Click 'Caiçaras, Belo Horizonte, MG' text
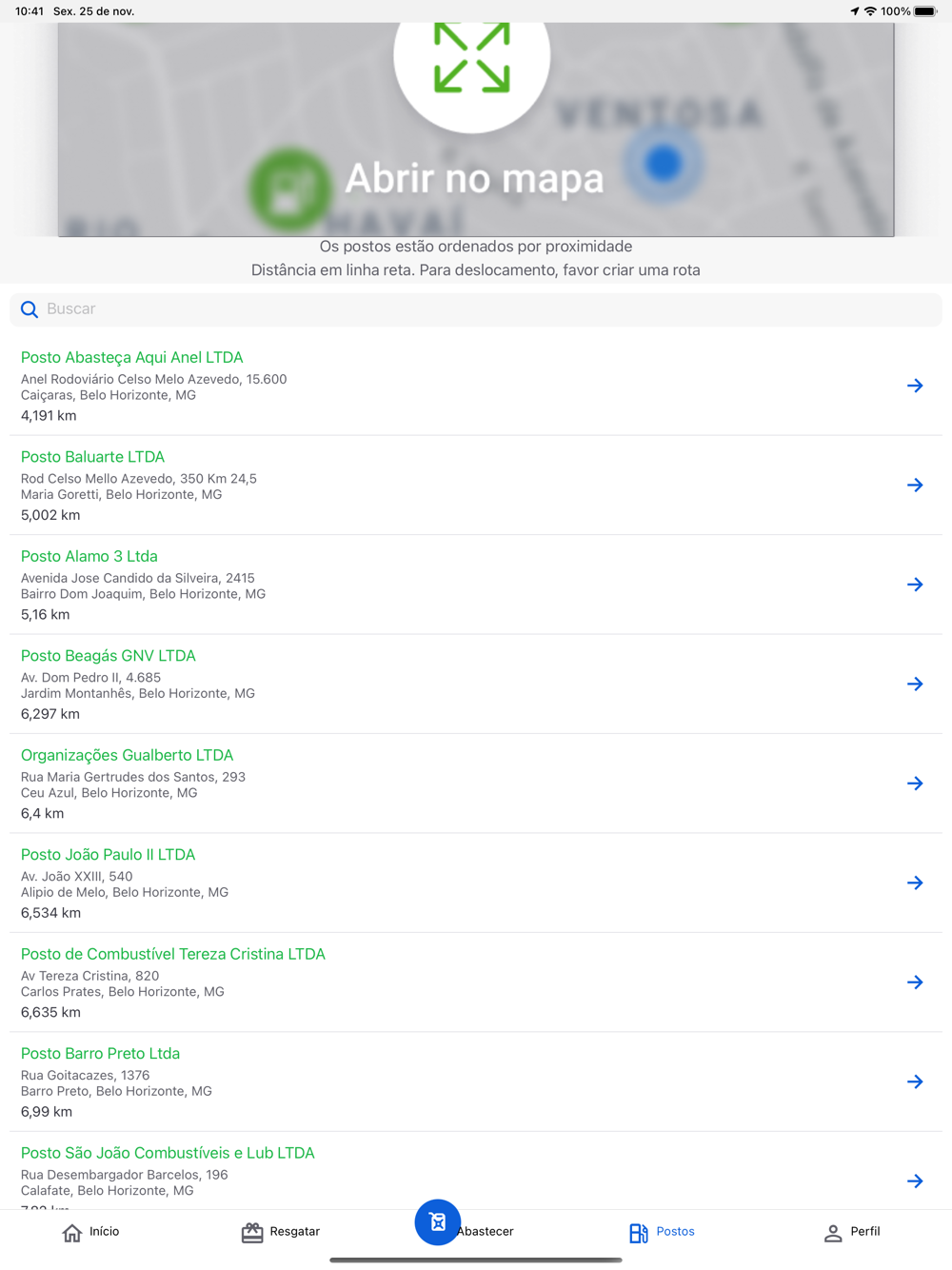The image size is (952, 1270). tap(109, 395)
